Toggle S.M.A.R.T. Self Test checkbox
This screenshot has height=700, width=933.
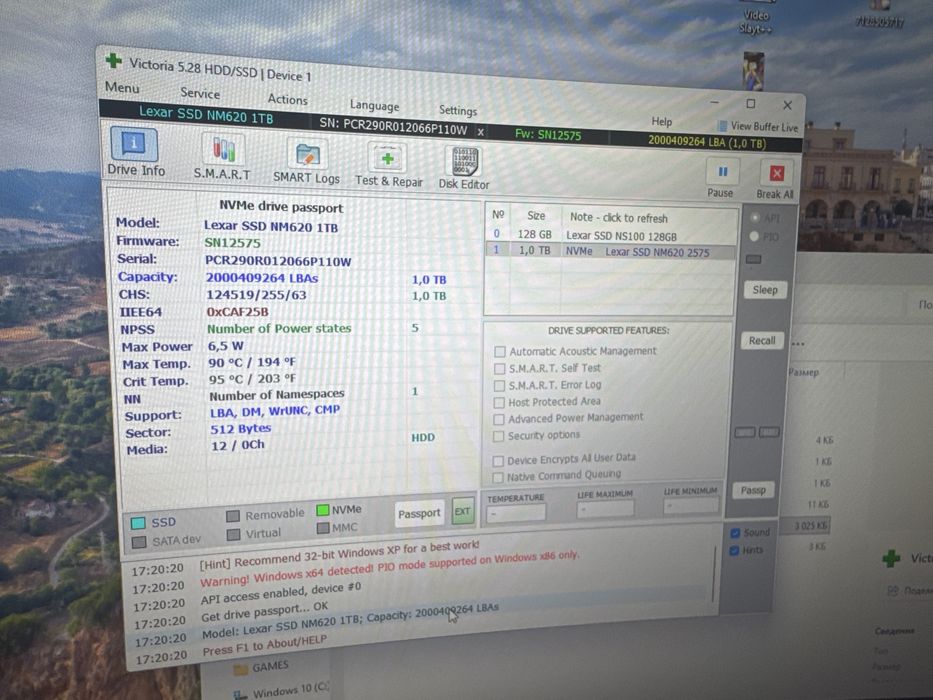tap(500, 369)
